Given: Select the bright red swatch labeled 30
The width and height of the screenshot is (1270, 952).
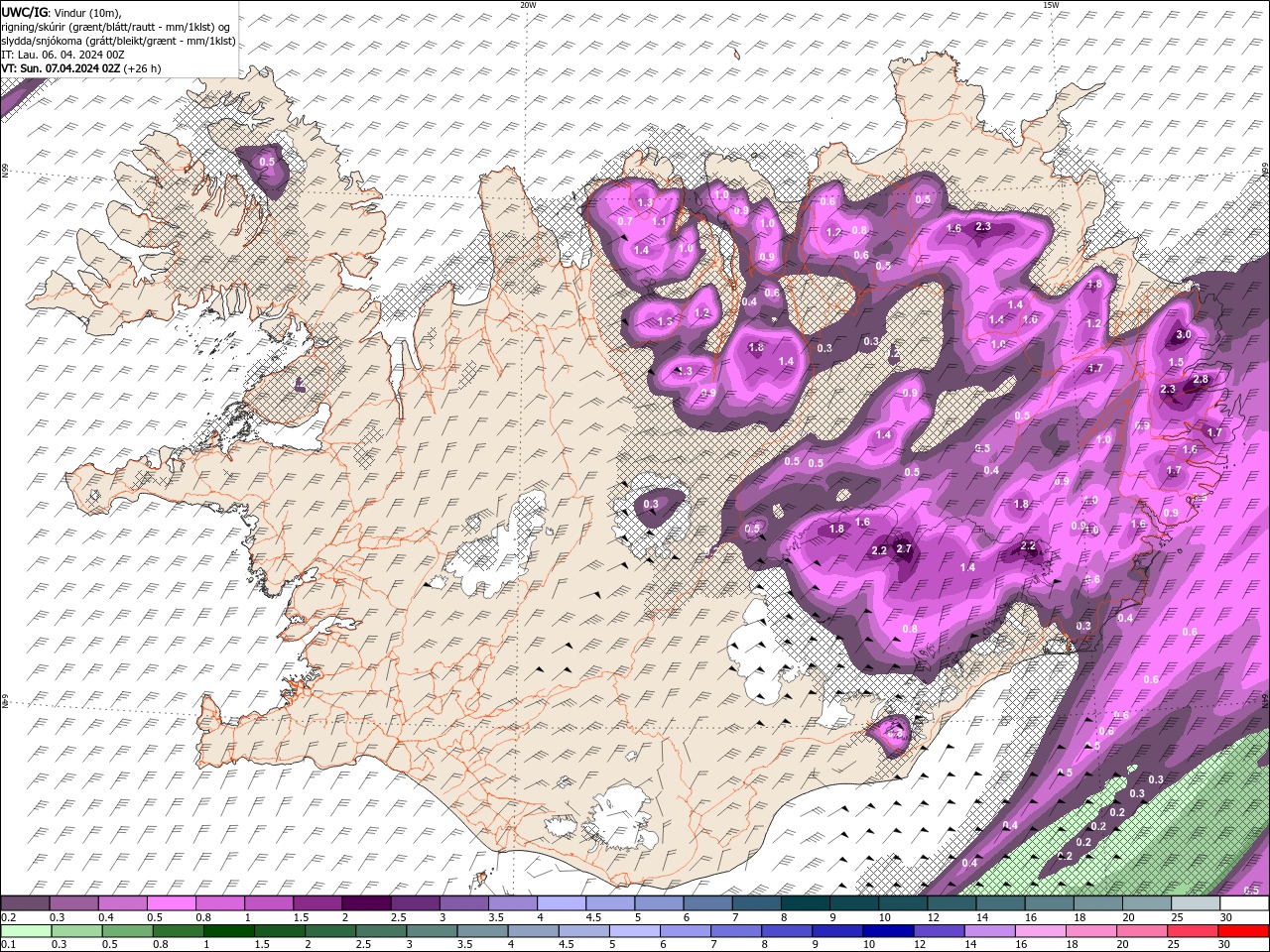Looking at the screenshot, I should [1243, 930].
